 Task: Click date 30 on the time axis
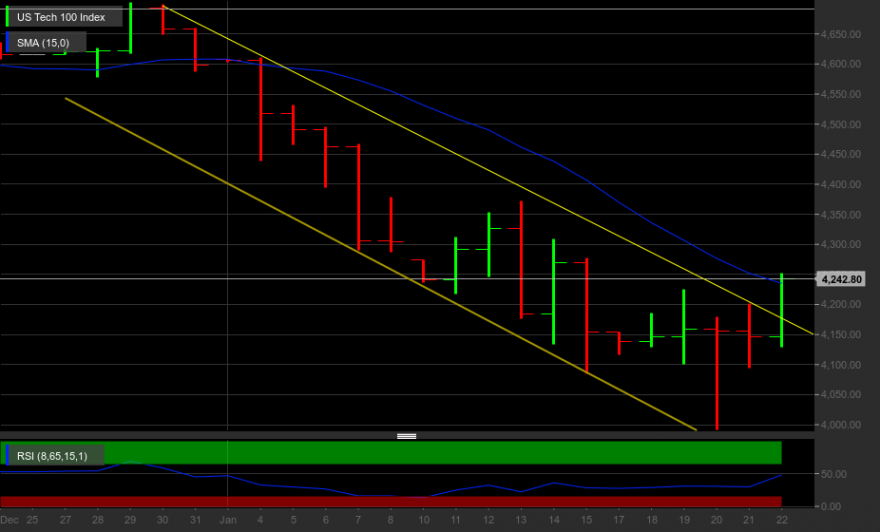pyautogui.click(x=163, y=520)
